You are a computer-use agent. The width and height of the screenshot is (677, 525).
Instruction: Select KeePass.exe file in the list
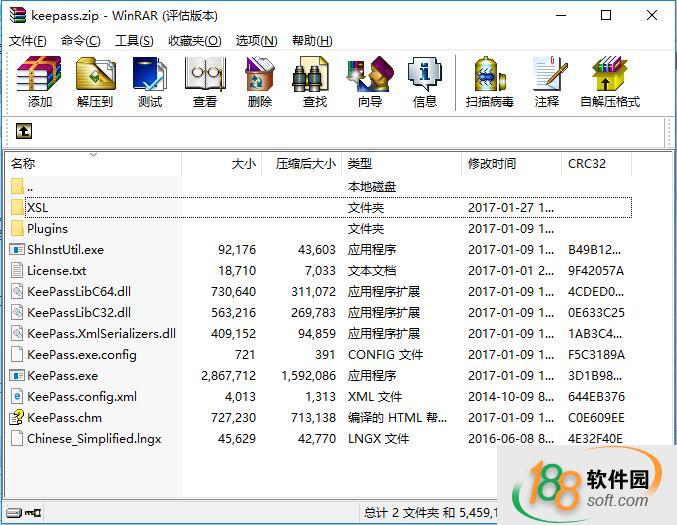pos(62,376)
